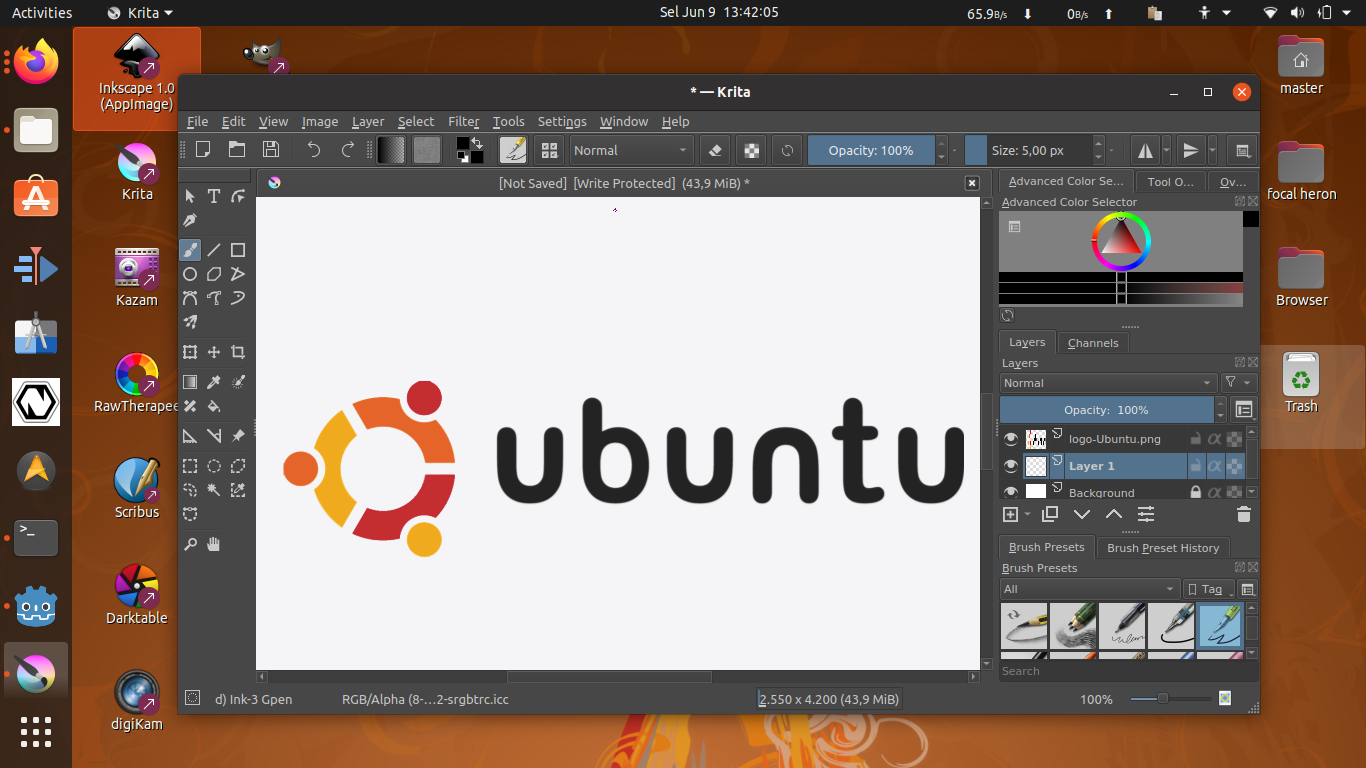Select the Transform tool
The image size is (1366, 768).
coord(190,352)
